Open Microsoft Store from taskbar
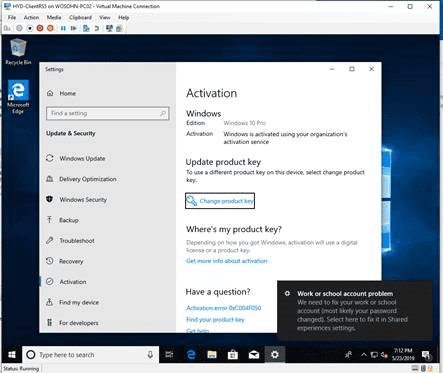443x373 pixels. pos(233,355)
